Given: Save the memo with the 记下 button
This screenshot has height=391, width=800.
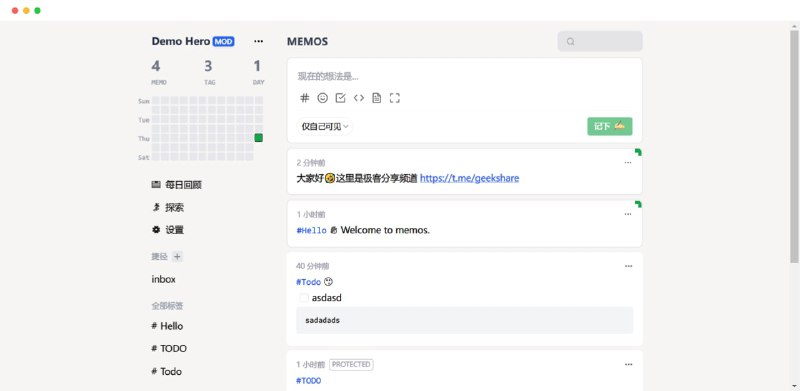Looking at the screenshot, I should (610, 126).
